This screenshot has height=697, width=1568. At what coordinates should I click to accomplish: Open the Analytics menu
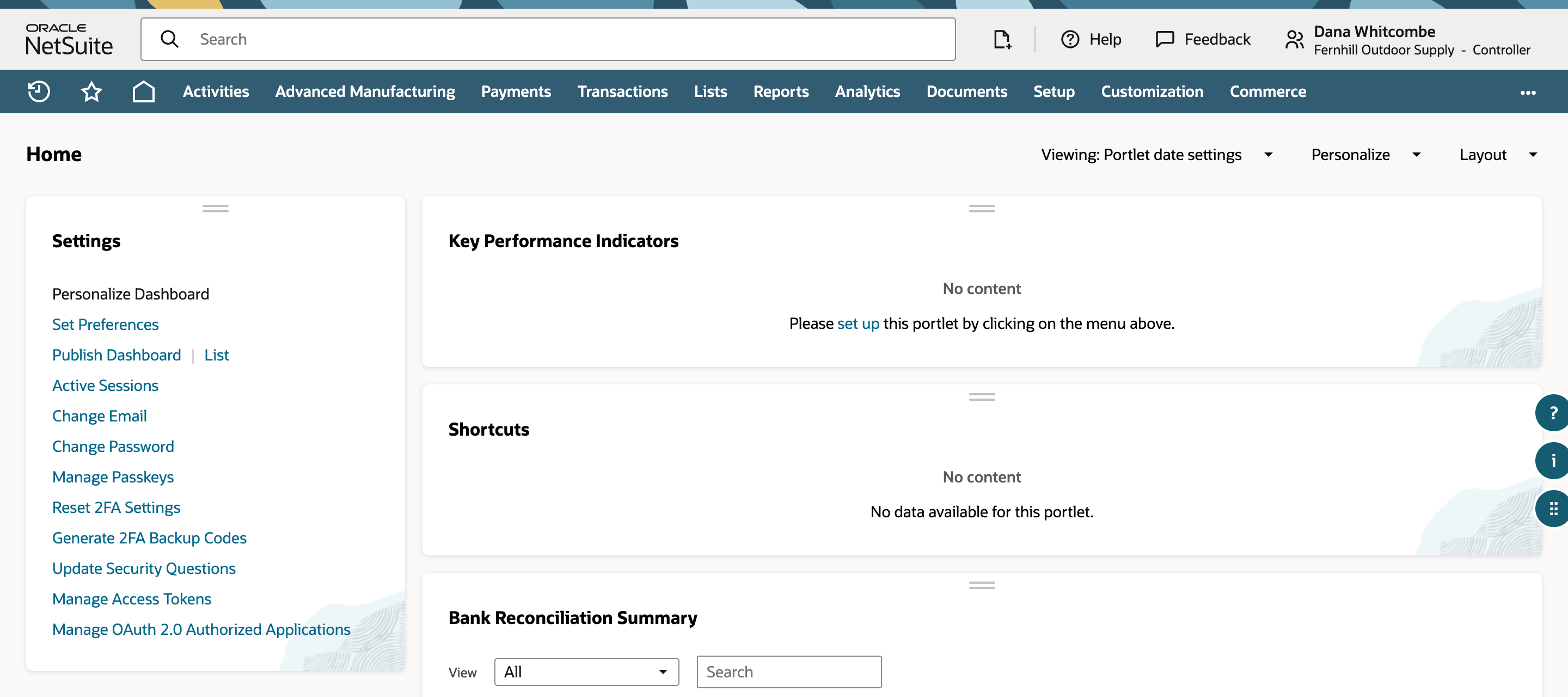(867, 92)
